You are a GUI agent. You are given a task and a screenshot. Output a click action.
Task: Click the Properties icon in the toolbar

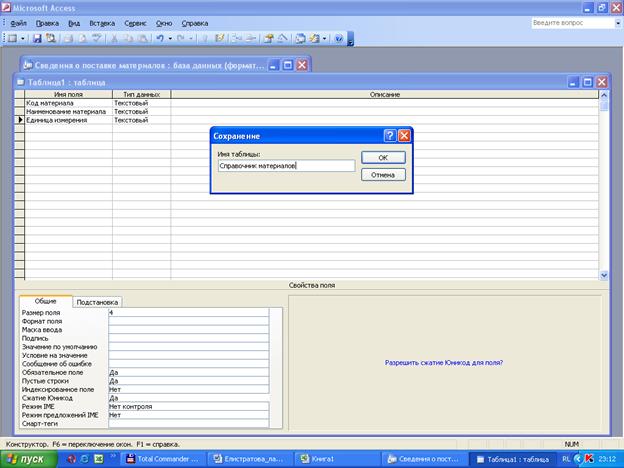coord(269,38)
